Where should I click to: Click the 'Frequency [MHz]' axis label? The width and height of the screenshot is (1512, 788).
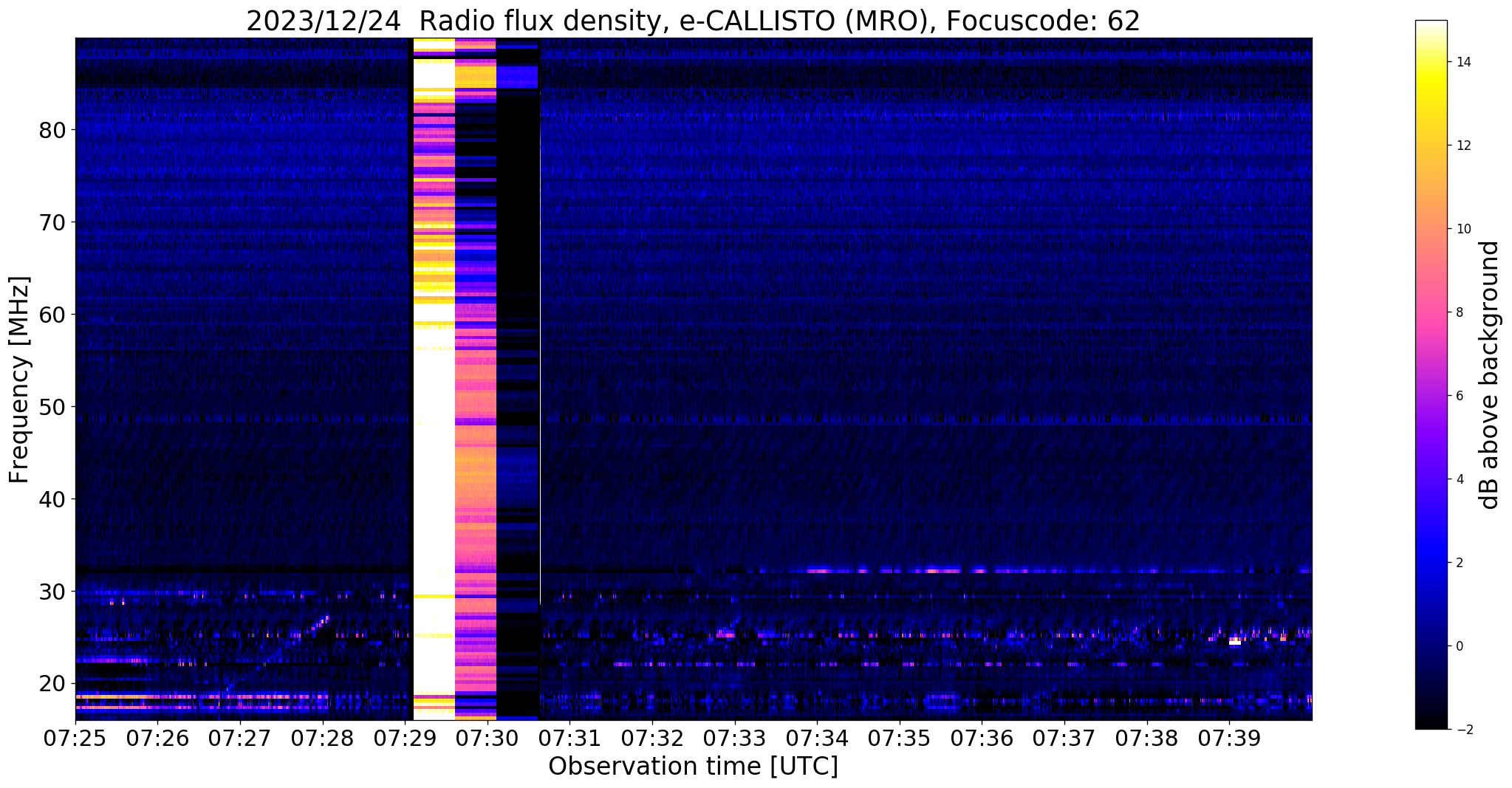[20, 380]
